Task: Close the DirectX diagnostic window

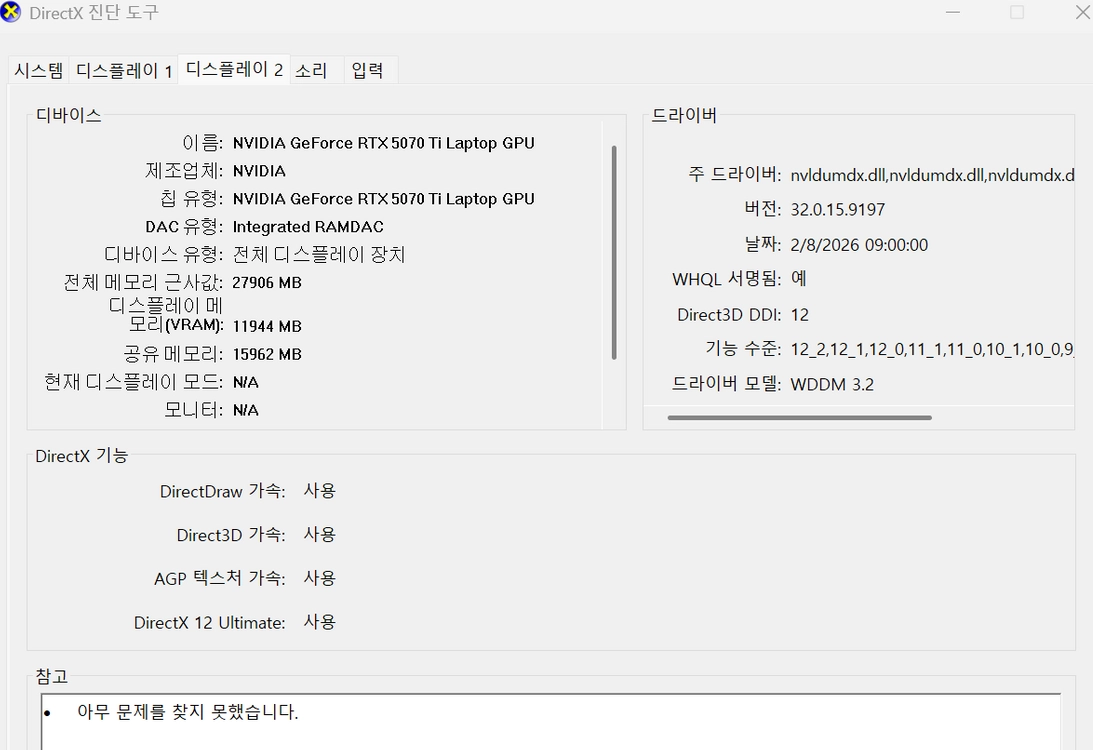Action: tap(1082, 13)
